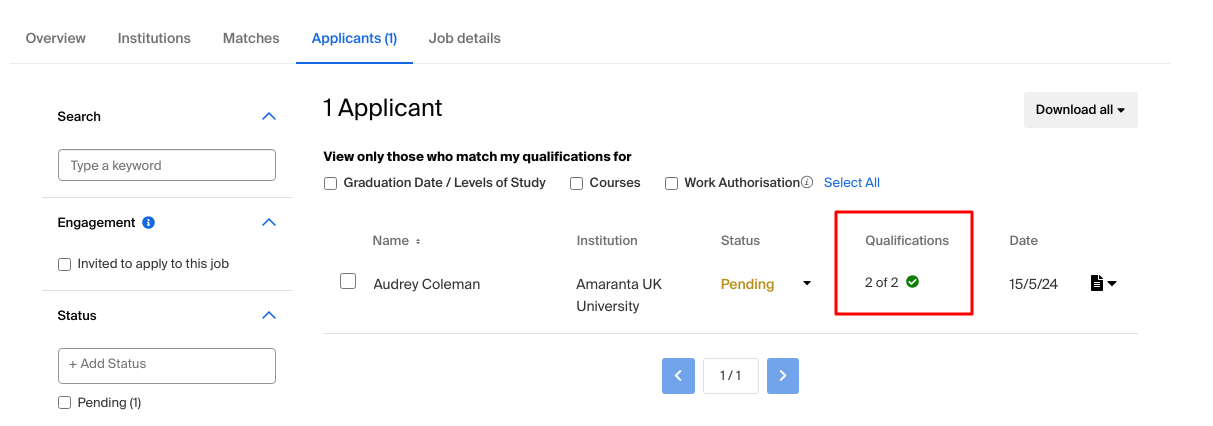Sort applicants by Name column arrows

418,241
